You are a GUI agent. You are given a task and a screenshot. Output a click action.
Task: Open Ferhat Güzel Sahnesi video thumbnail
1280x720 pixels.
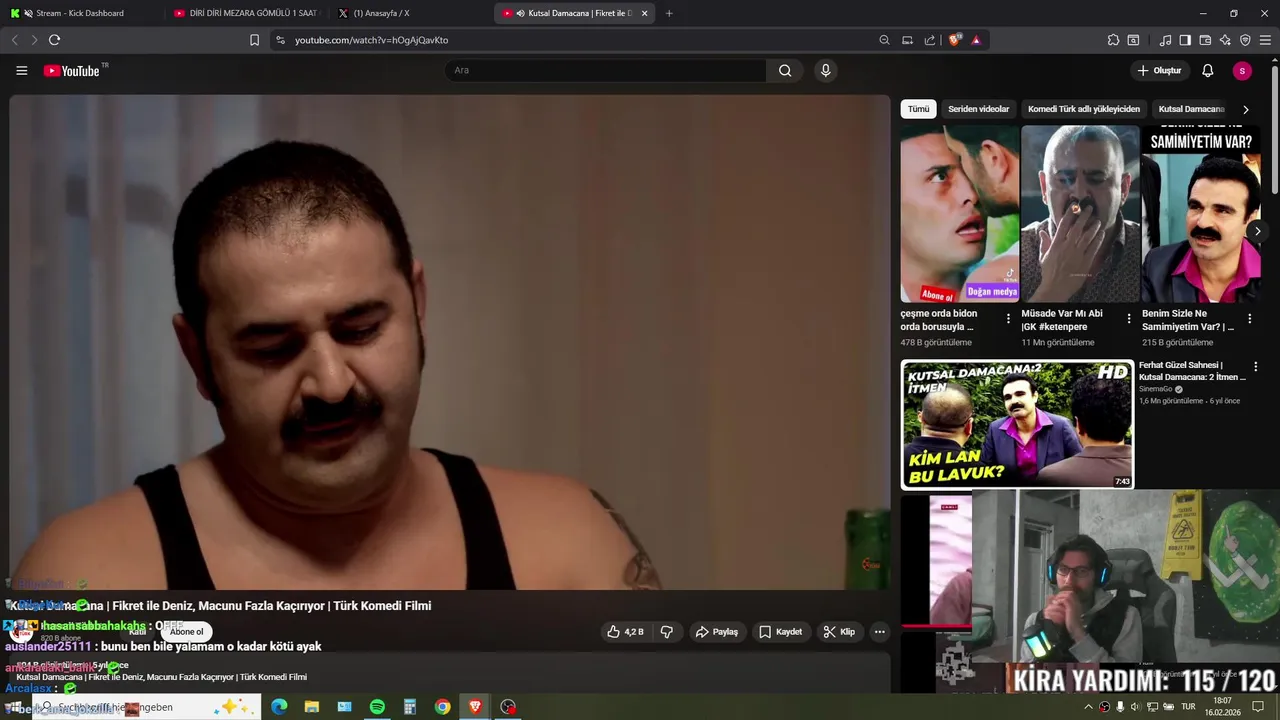point(1017,425)
